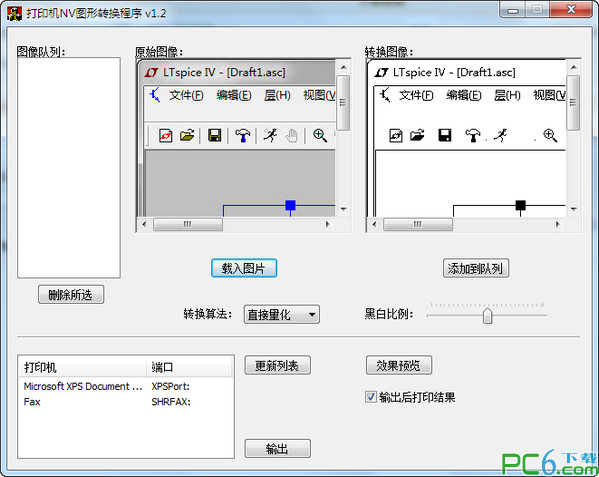Click the 黑白比例 slider thumb

[487, 316]
